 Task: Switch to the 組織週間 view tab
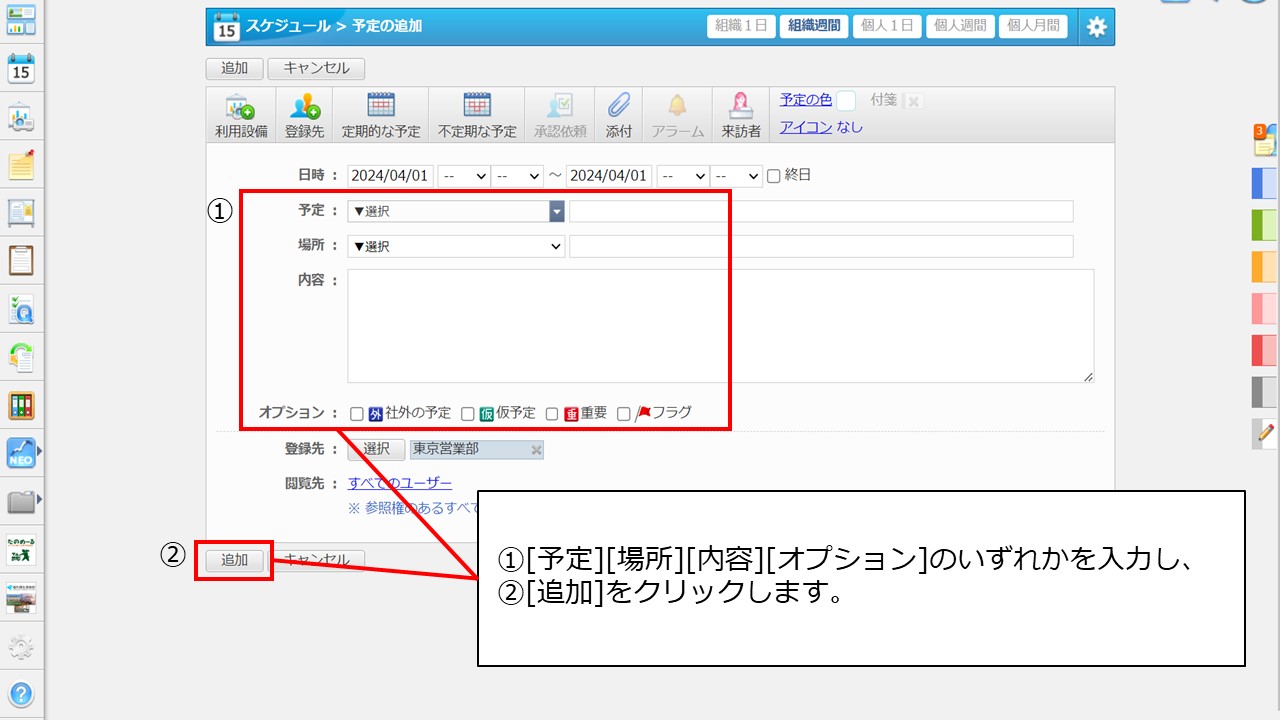pyautogui.click(x=813, y=27)
